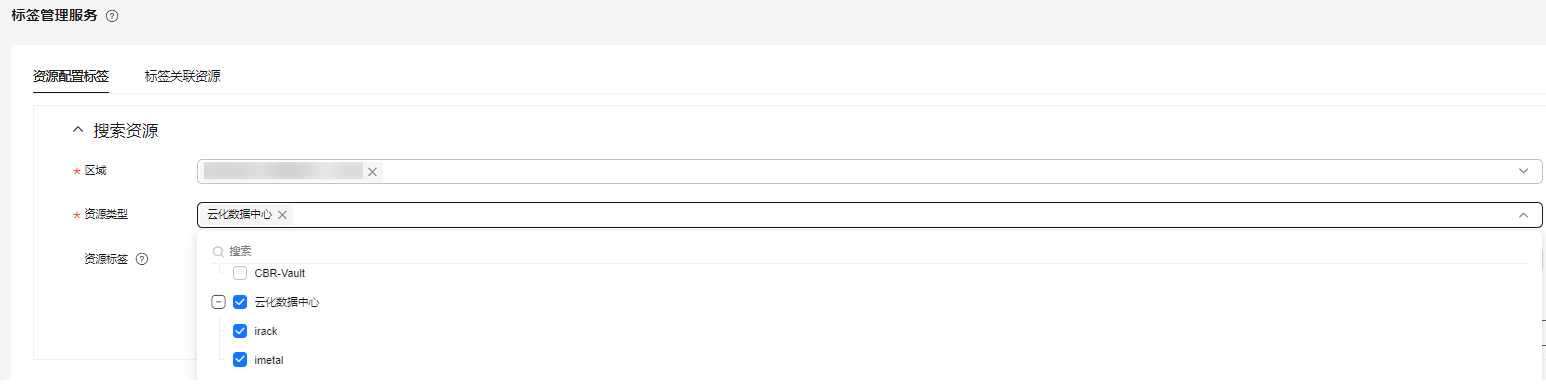Click the CBR-Vault option label
1546x387 pixels.
coord(280,273)
